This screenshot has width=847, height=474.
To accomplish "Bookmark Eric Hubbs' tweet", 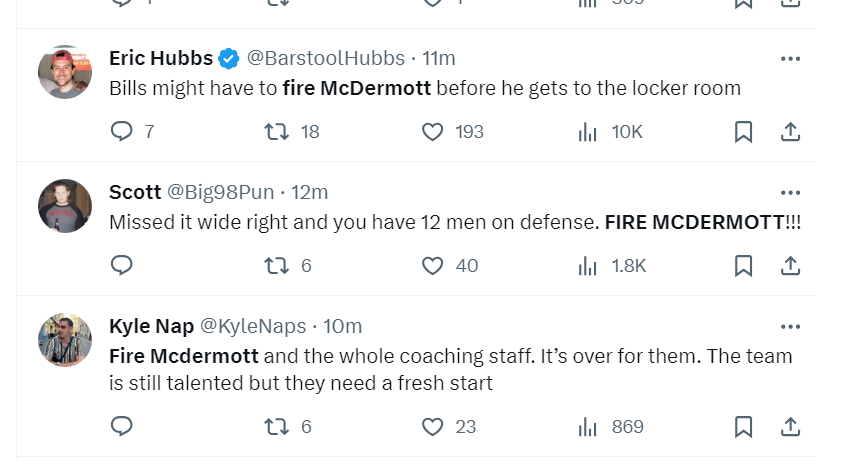I will coord(743,132).
